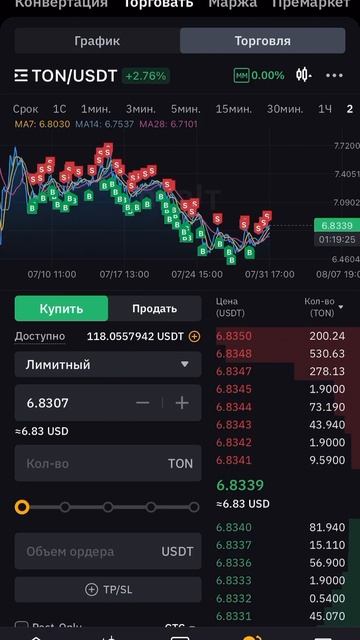360x640 pixels.
Task: Open the Кол-во (TON) column dropdown arrow
Action: point(341,307)
